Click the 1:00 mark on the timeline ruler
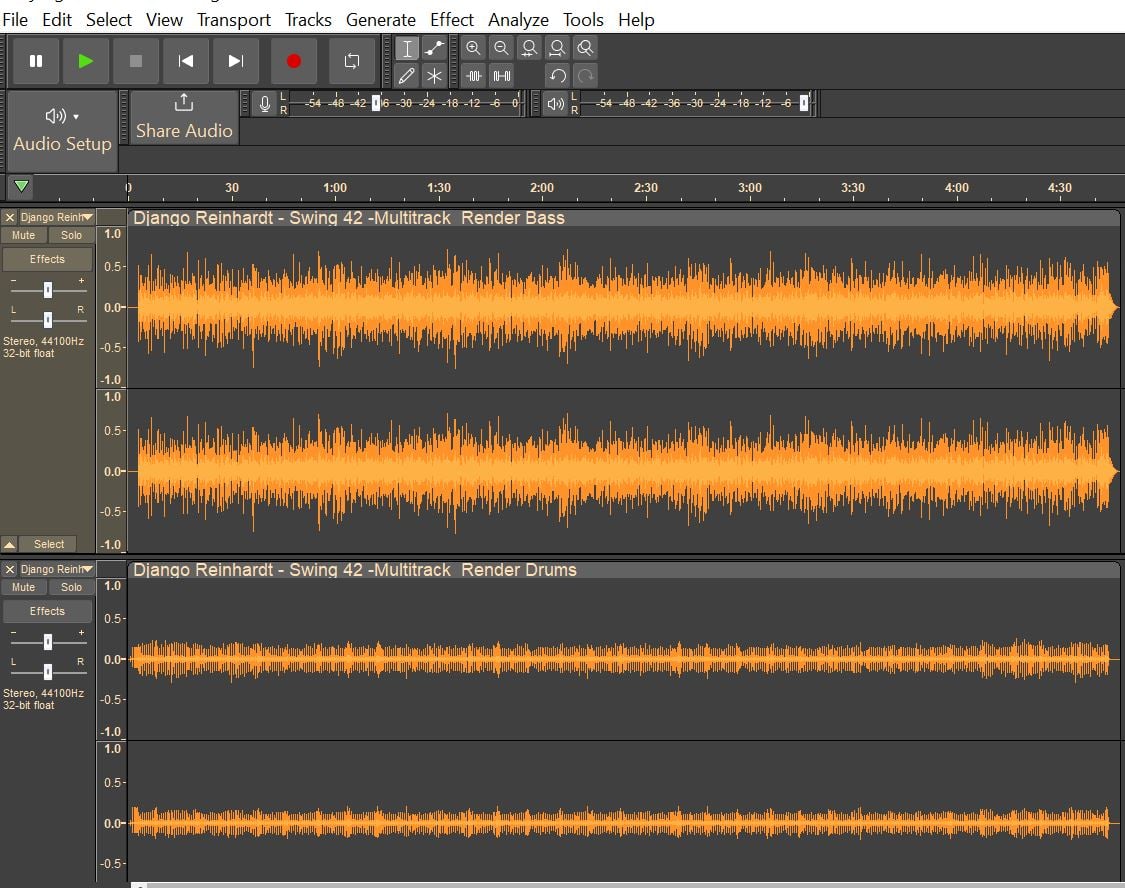1125x888 pixels. [x=335, y=188]
